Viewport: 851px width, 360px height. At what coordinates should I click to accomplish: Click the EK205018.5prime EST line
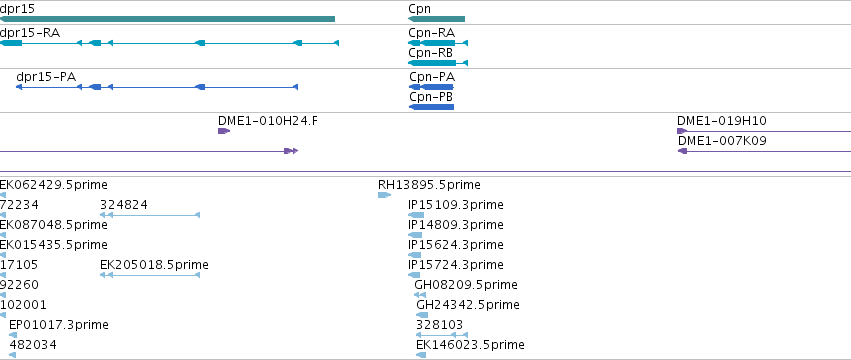[150, 275]
